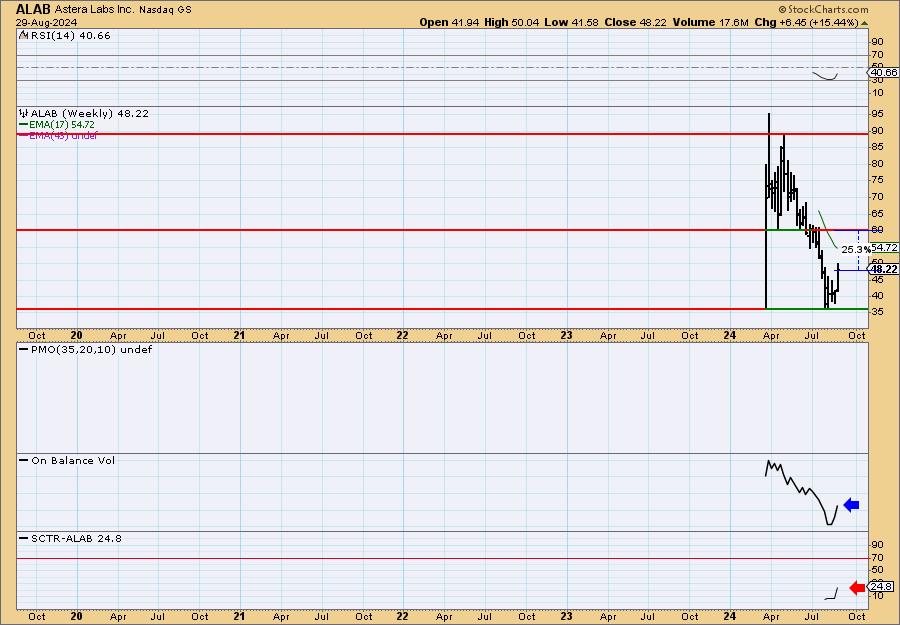Click the Nasdaq GS exchange label
This screenshot has width=900, height=625.
165,10
